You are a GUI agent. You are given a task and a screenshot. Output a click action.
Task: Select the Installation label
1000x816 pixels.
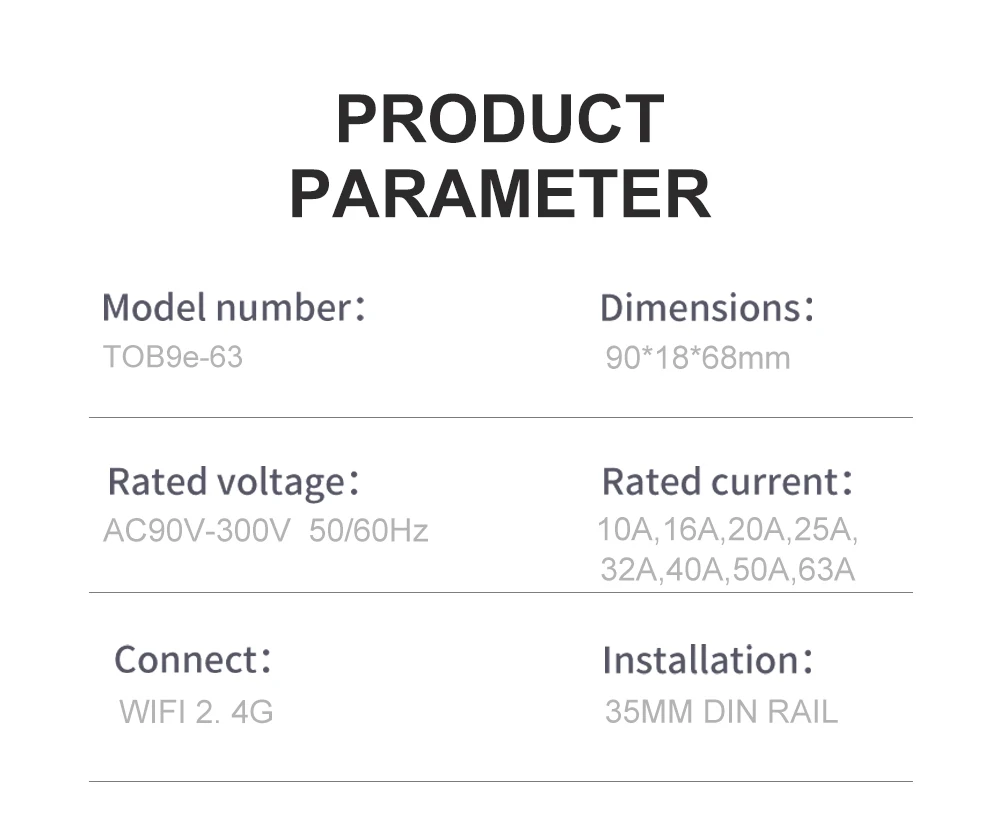(708, 660)
